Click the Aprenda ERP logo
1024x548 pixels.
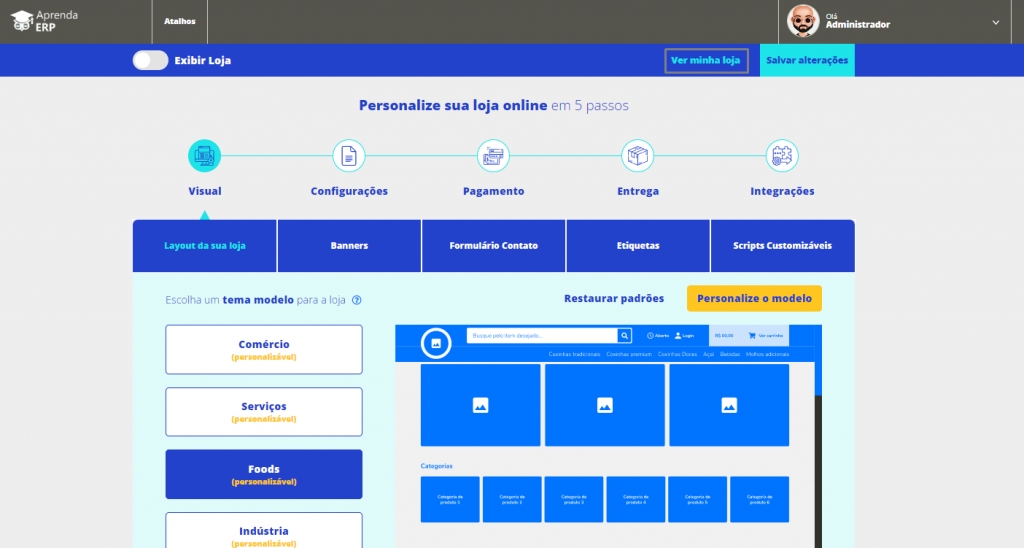44,21
